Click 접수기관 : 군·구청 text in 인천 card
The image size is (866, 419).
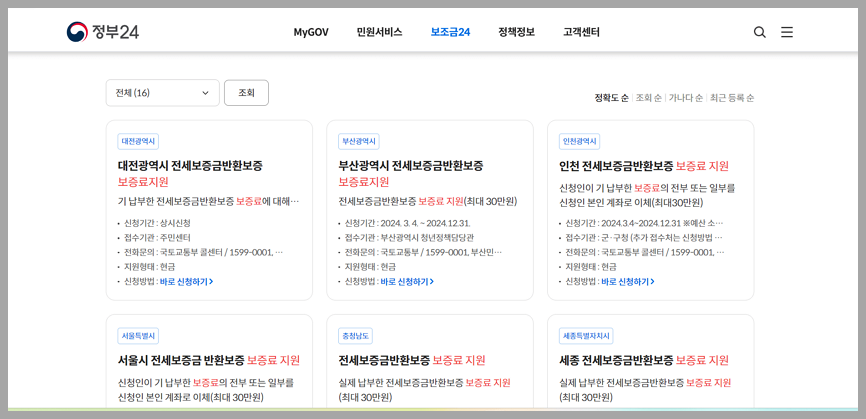coord(644,238)
